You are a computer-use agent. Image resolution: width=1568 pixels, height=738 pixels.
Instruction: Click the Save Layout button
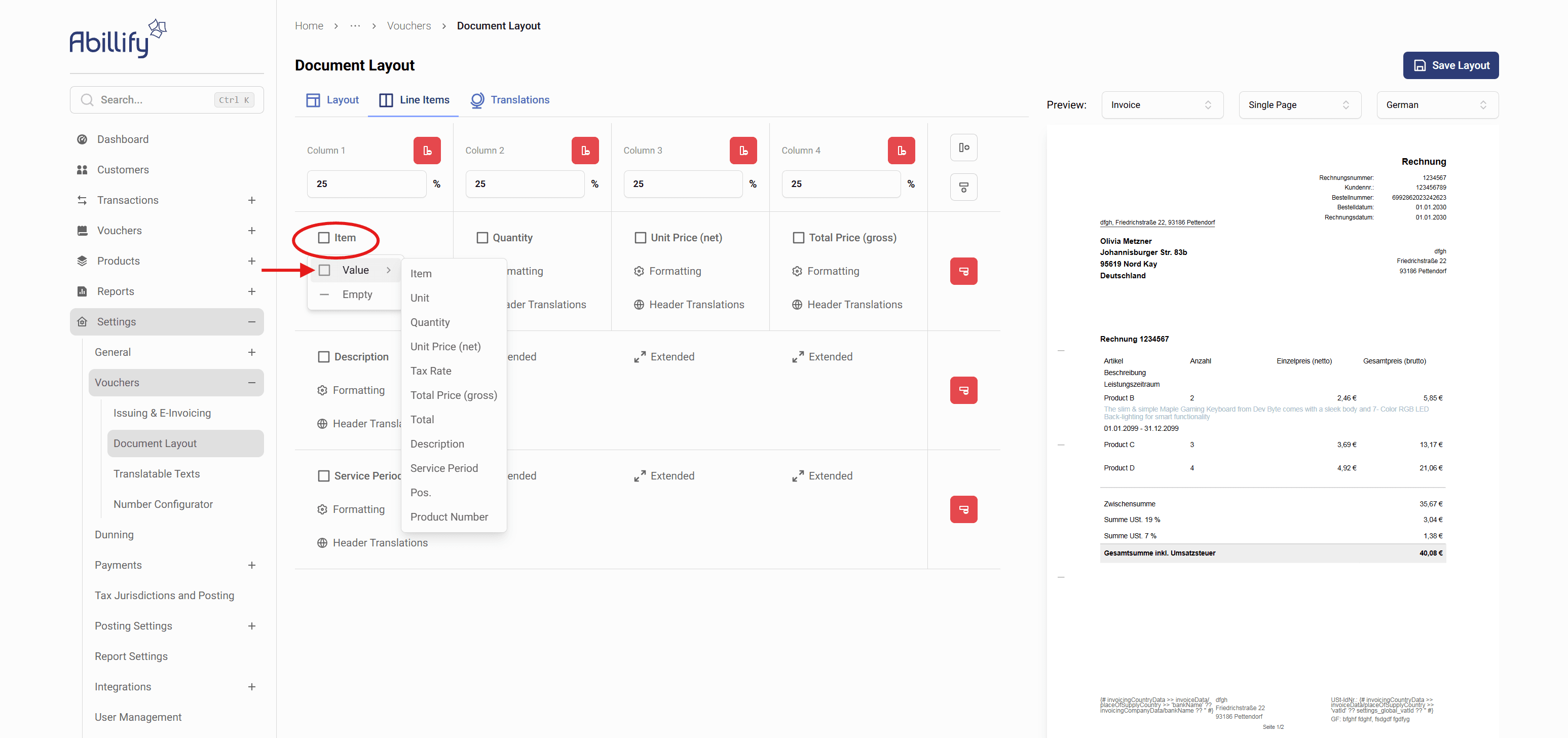point(1450,65)
